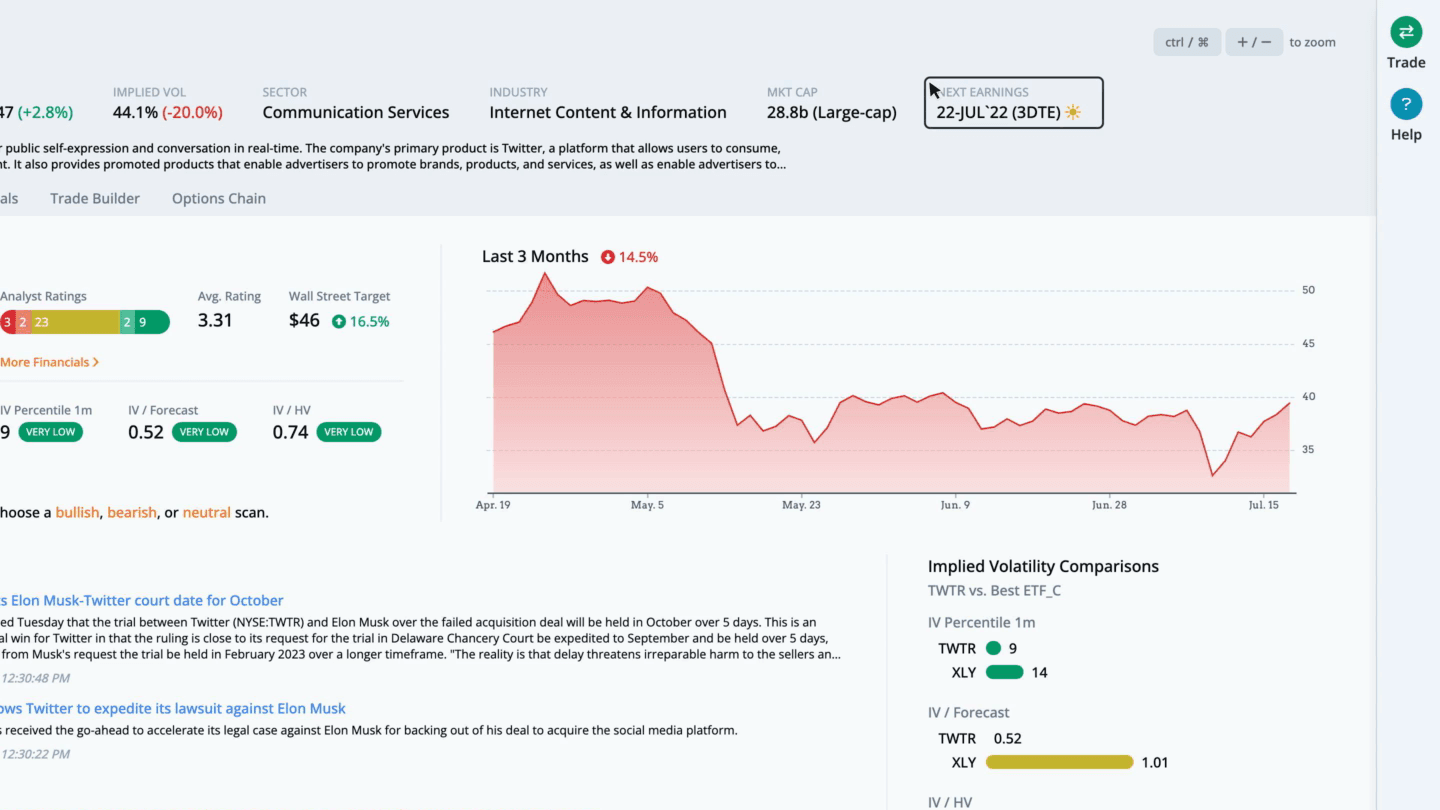This screenshot has height=810, width=1440.
Task: Click the IV / Forecast 0.52 value
Action: 146,432
